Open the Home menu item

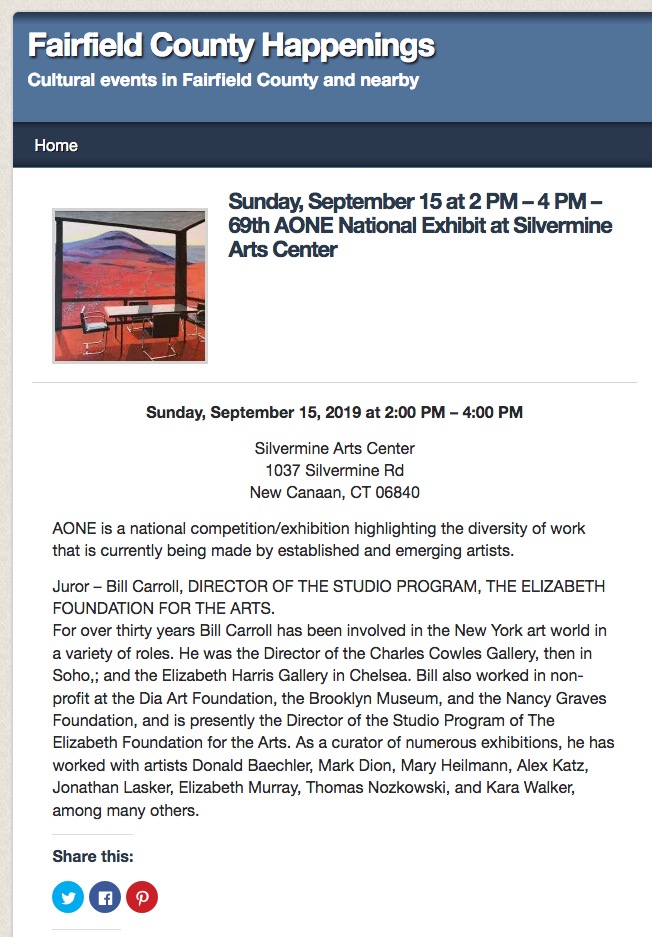pos(56,145)
